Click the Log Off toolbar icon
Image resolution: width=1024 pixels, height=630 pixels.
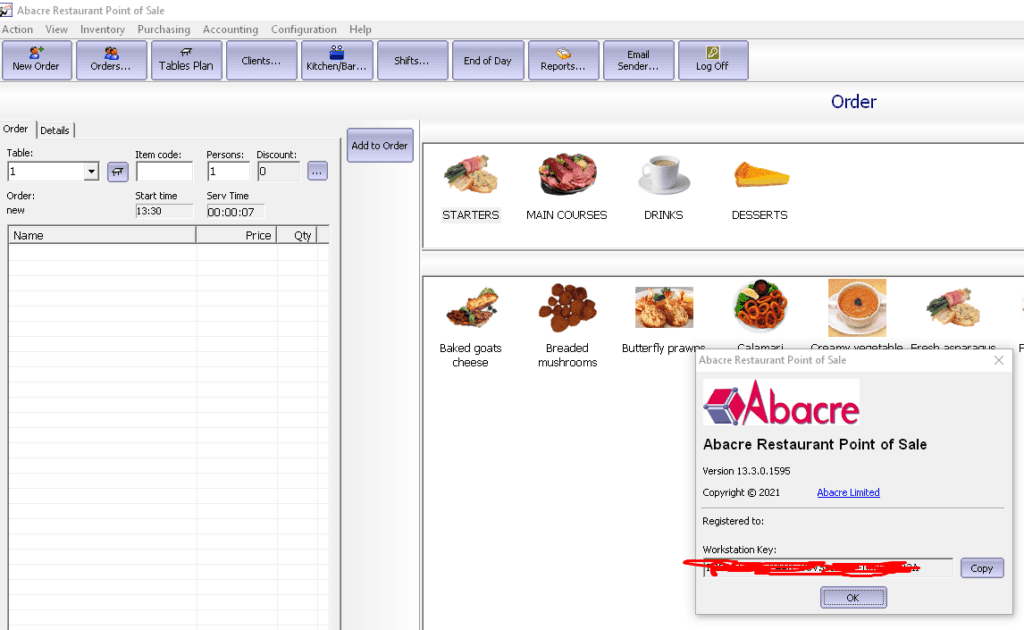coord(713,60)
